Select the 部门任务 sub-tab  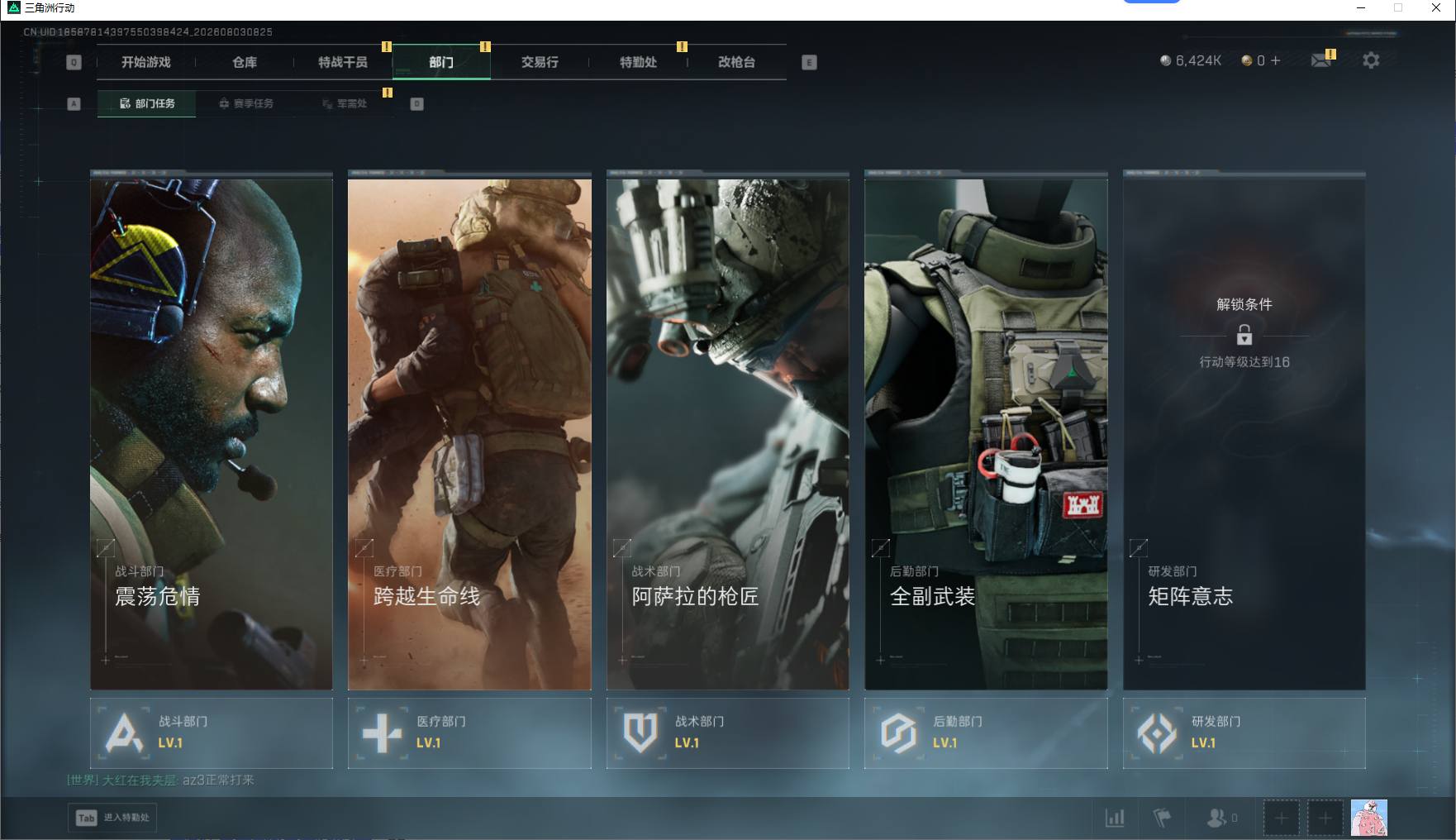coord(147,103)
